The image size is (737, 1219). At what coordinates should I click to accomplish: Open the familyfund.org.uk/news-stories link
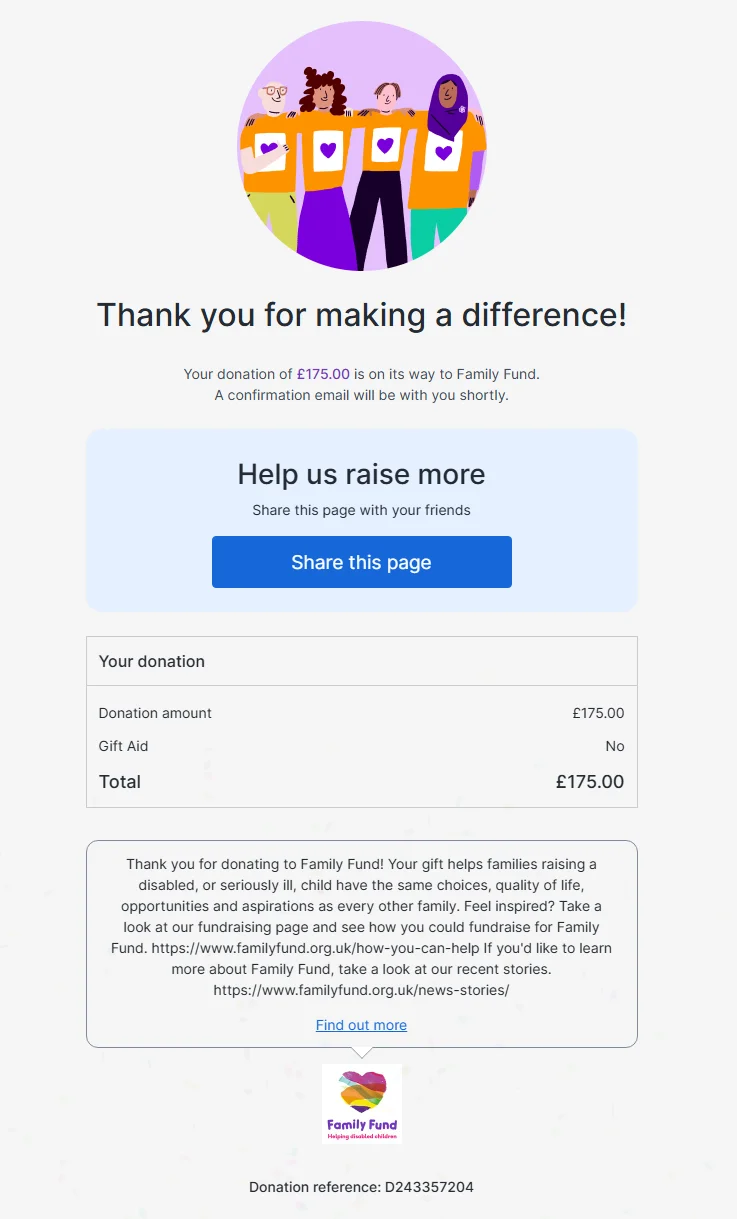[361, 989]
